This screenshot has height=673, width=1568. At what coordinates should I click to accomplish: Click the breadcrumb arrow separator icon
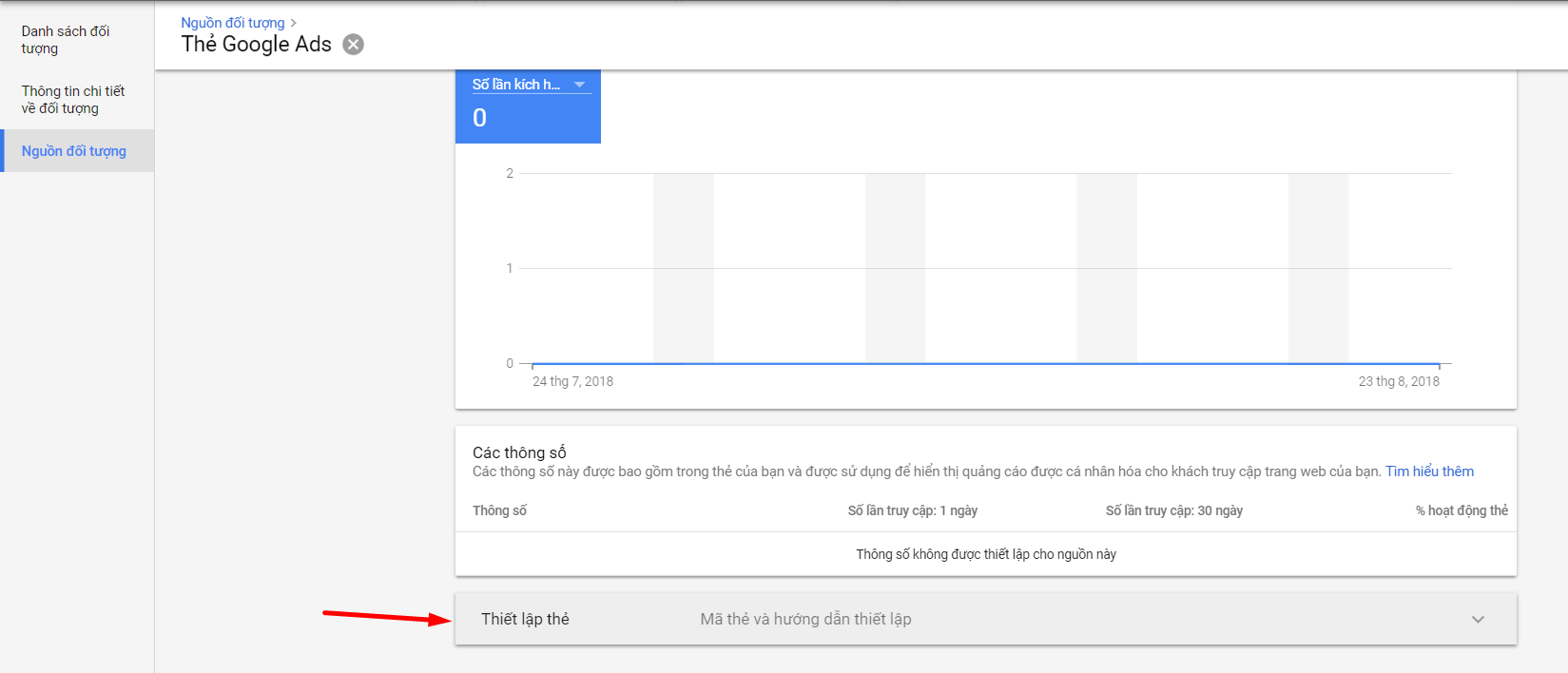[x=294, y=23]
